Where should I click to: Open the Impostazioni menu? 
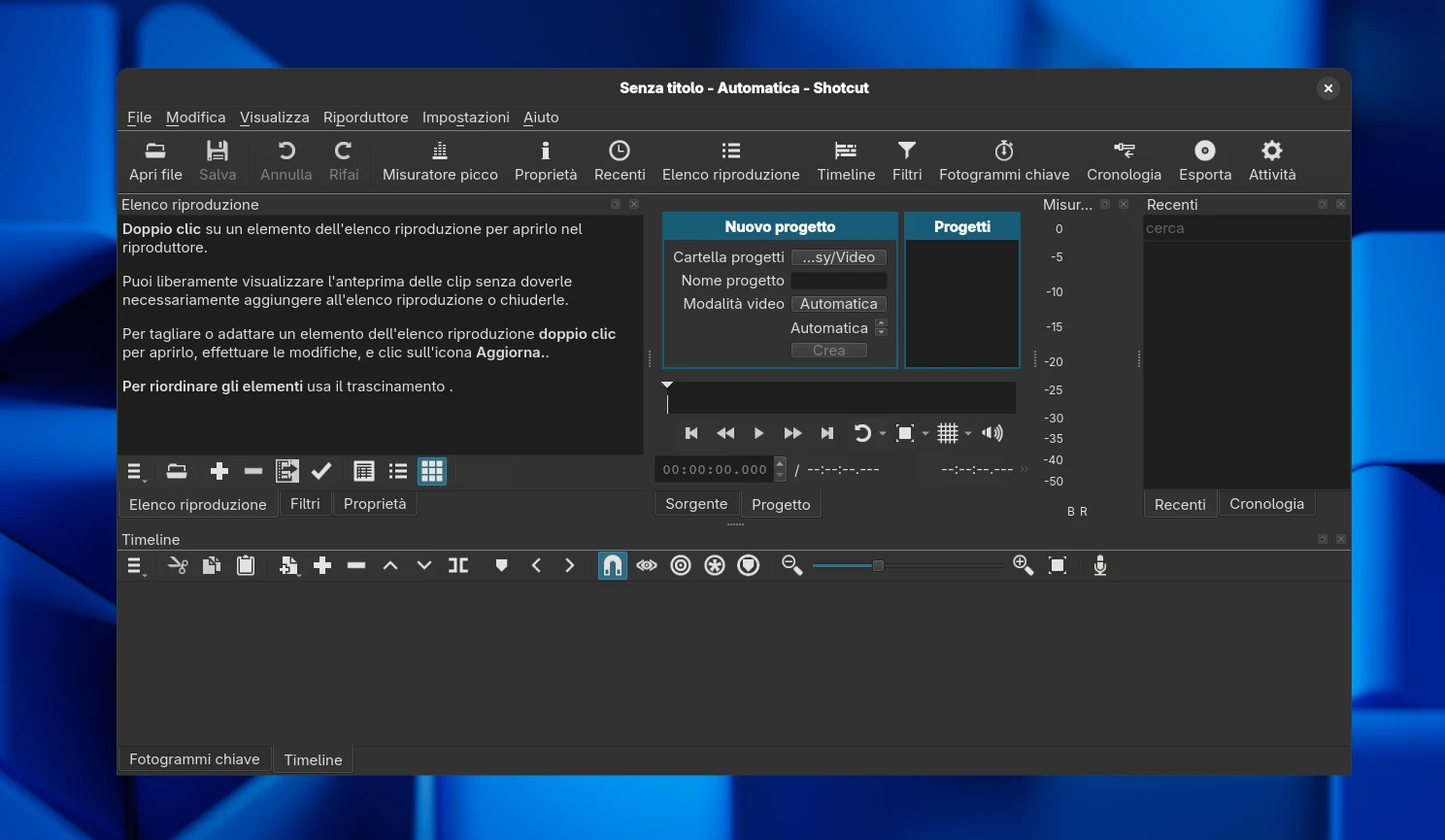click(465, 118)
